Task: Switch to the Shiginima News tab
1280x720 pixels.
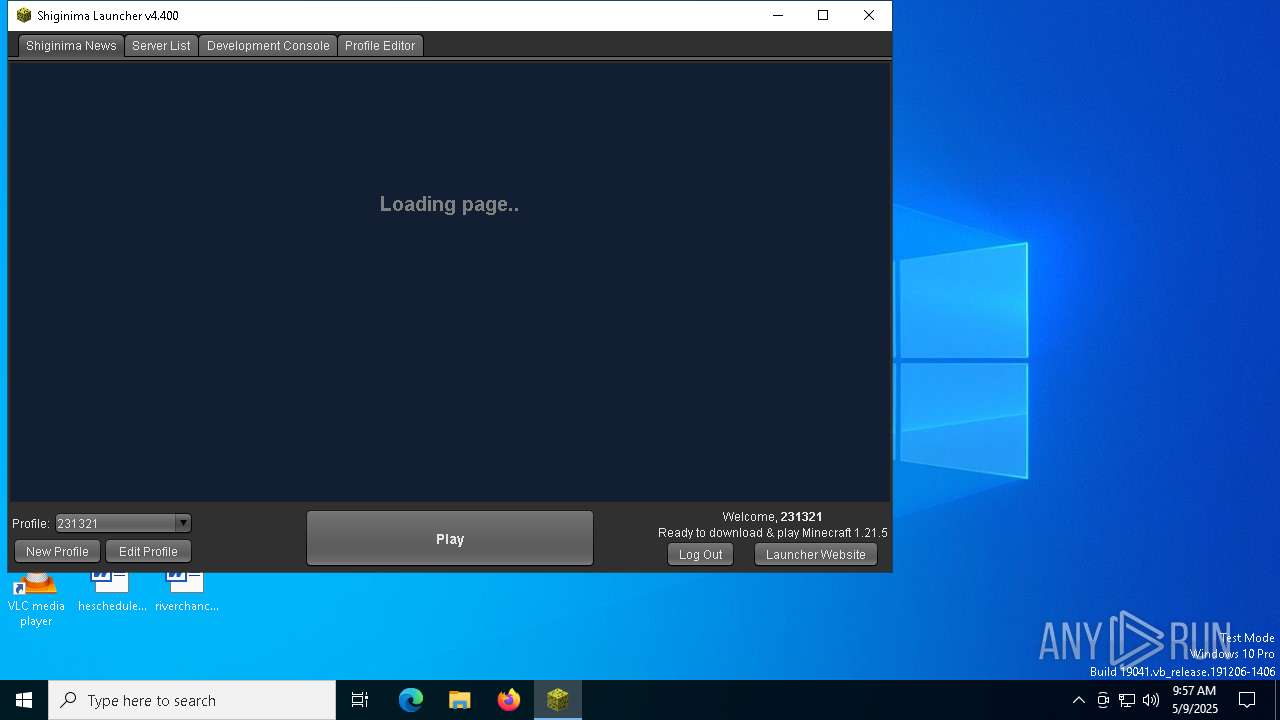Action: [71, 45]
